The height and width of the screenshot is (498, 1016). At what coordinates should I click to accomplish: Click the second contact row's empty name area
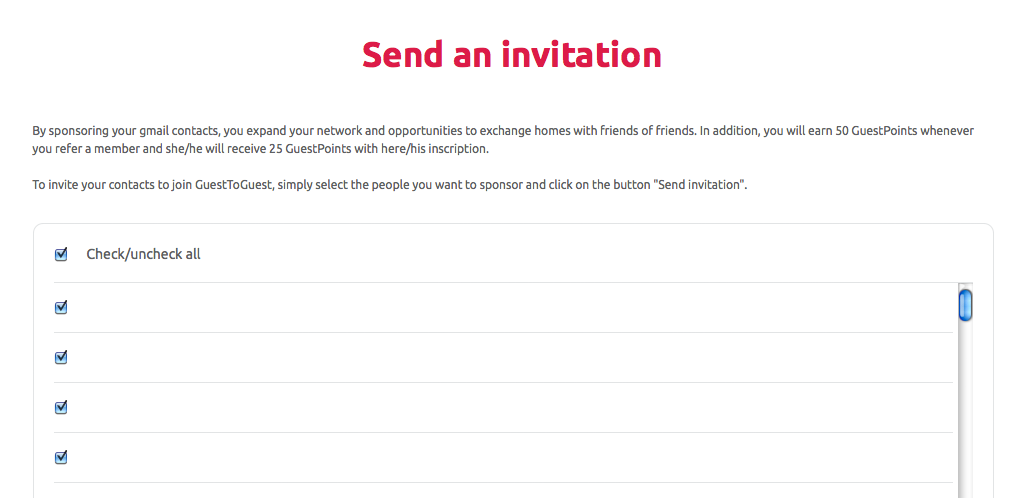tap(500, 357)
